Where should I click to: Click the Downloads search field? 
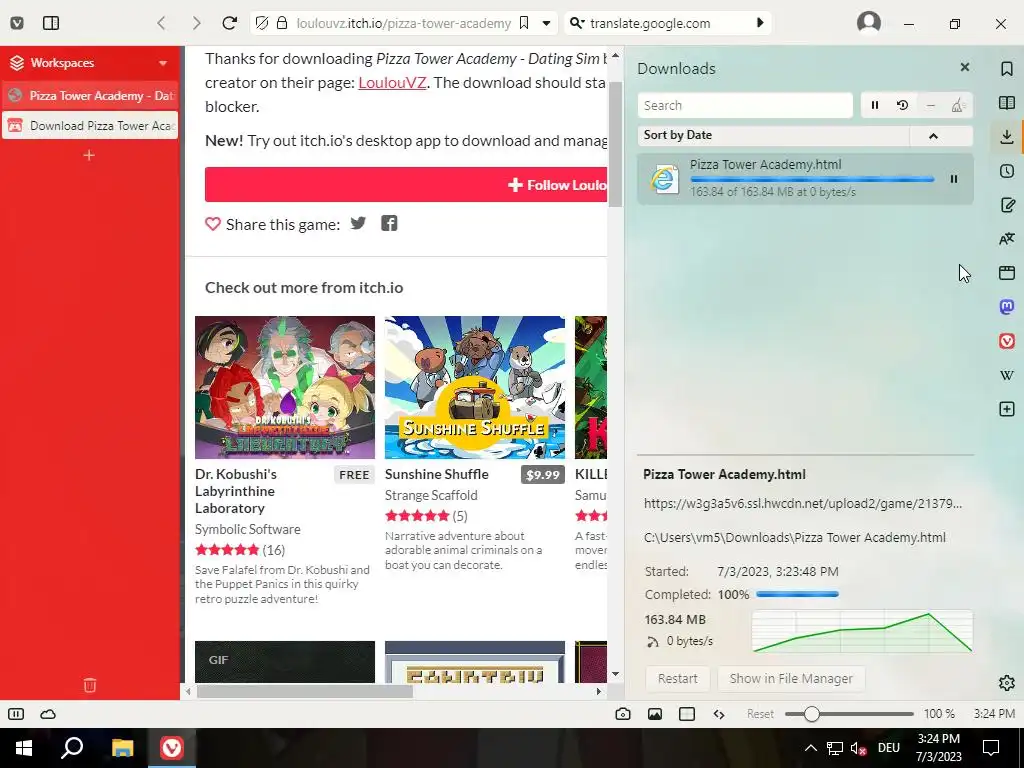point(745,105)
